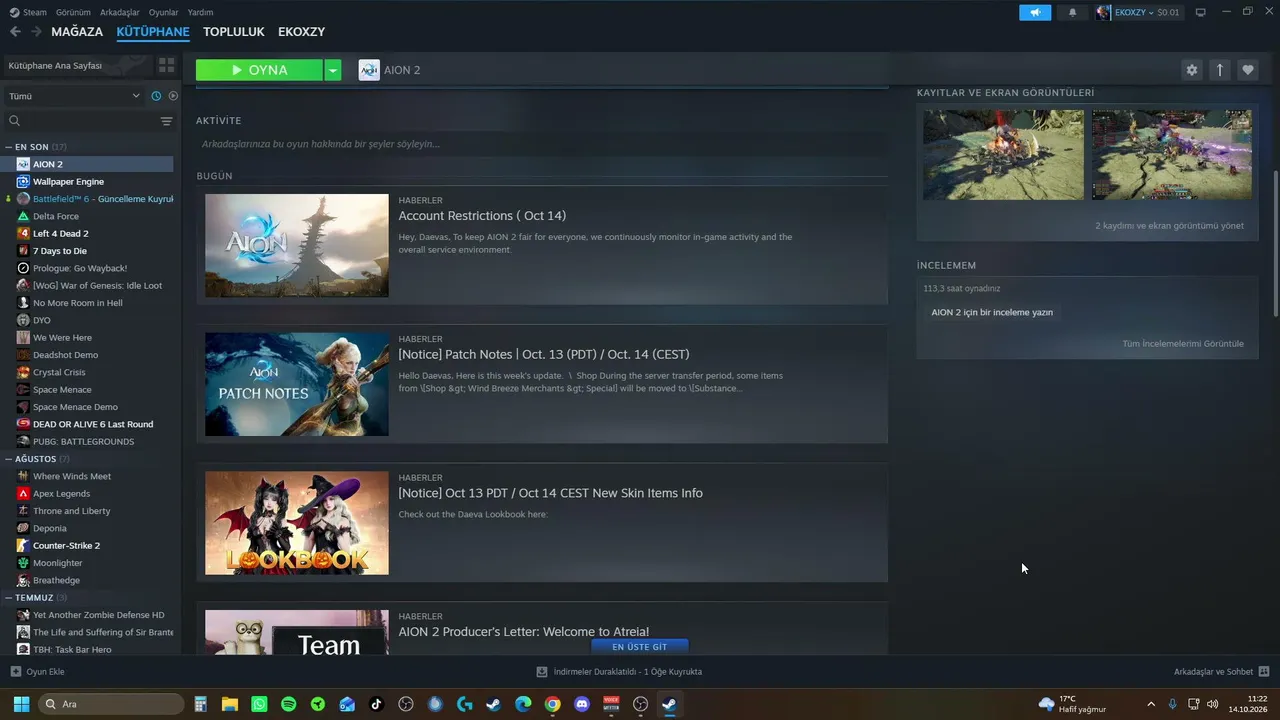The width and height of the screenshot is (1280, 720).
Task: Click EN ÜSTE GİT button
Action: (639, 647)
